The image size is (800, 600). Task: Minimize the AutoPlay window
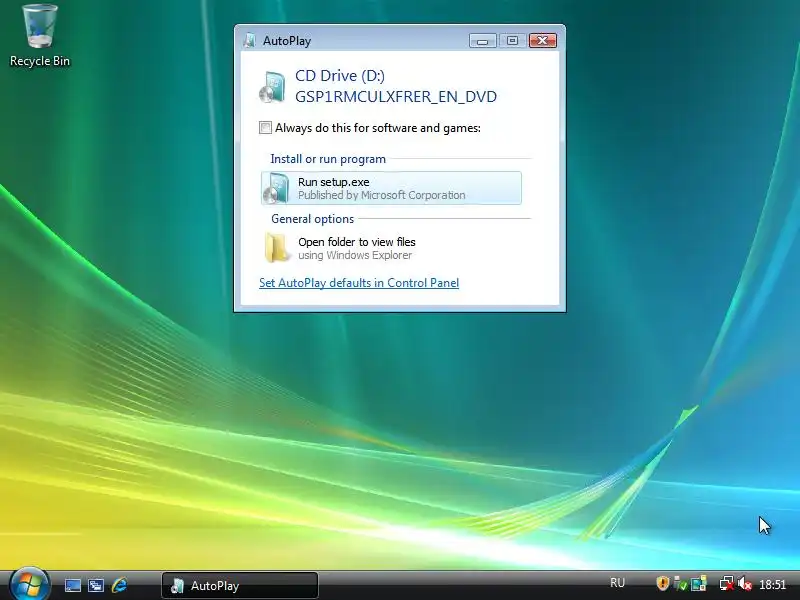[x=482, y=41]
